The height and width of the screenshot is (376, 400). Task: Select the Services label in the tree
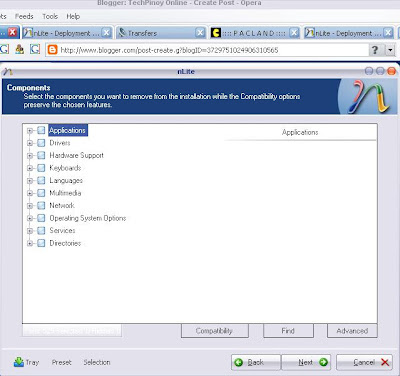point(62,231)
